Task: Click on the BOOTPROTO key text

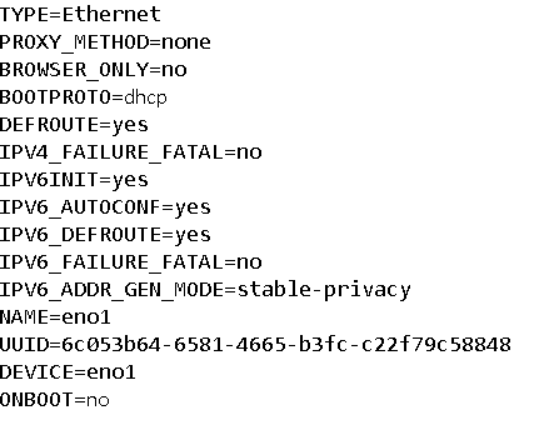Action: click(x=56, y=97)
